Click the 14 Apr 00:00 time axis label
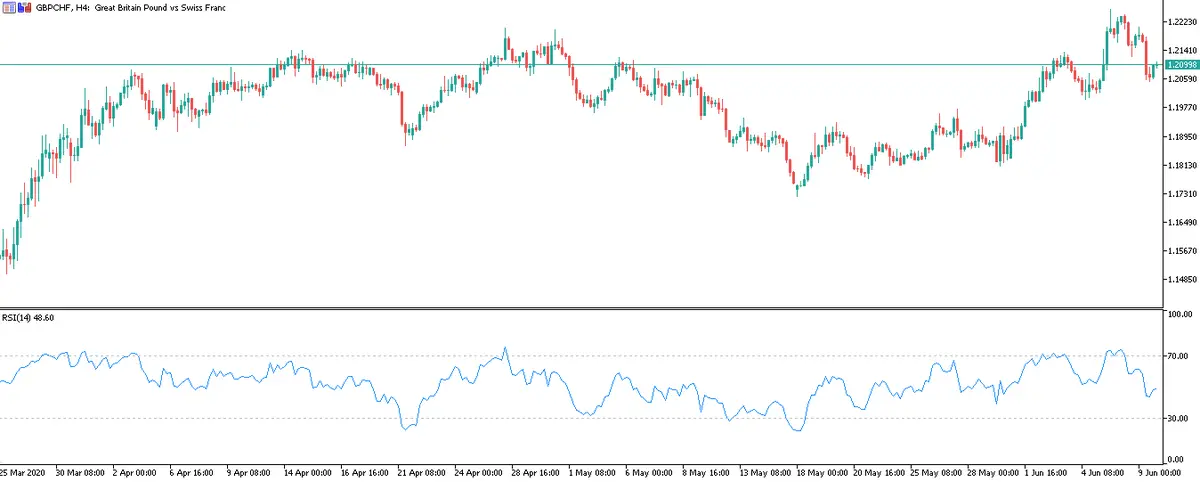Image resolution: width=1200 pixels, height=482 pixels. click(x=307, y=472)
